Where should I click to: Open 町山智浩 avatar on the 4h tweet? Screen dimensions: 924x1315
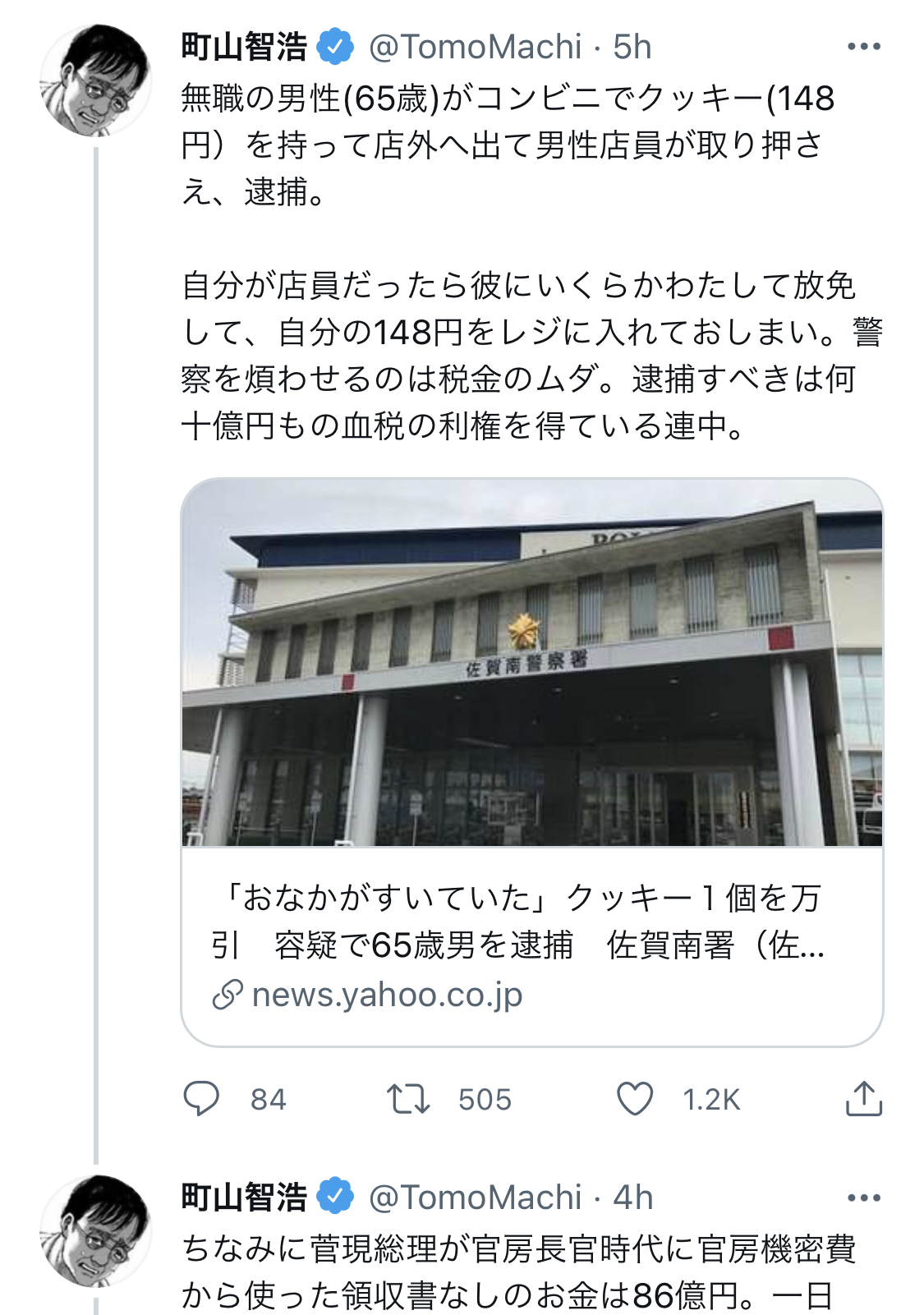96,1230
